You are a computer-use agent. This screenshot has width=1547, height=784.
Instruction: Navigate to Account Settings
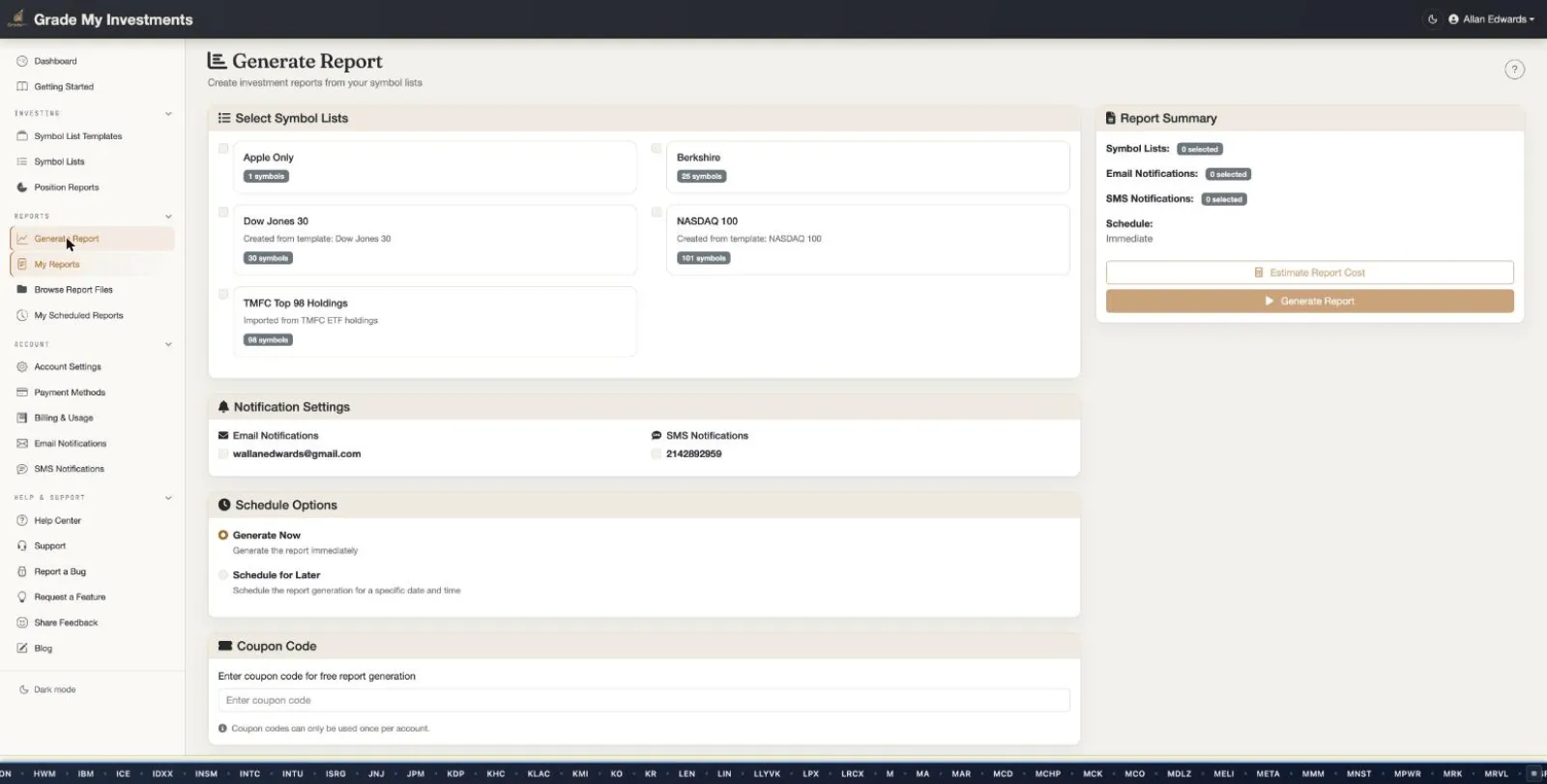68,366
